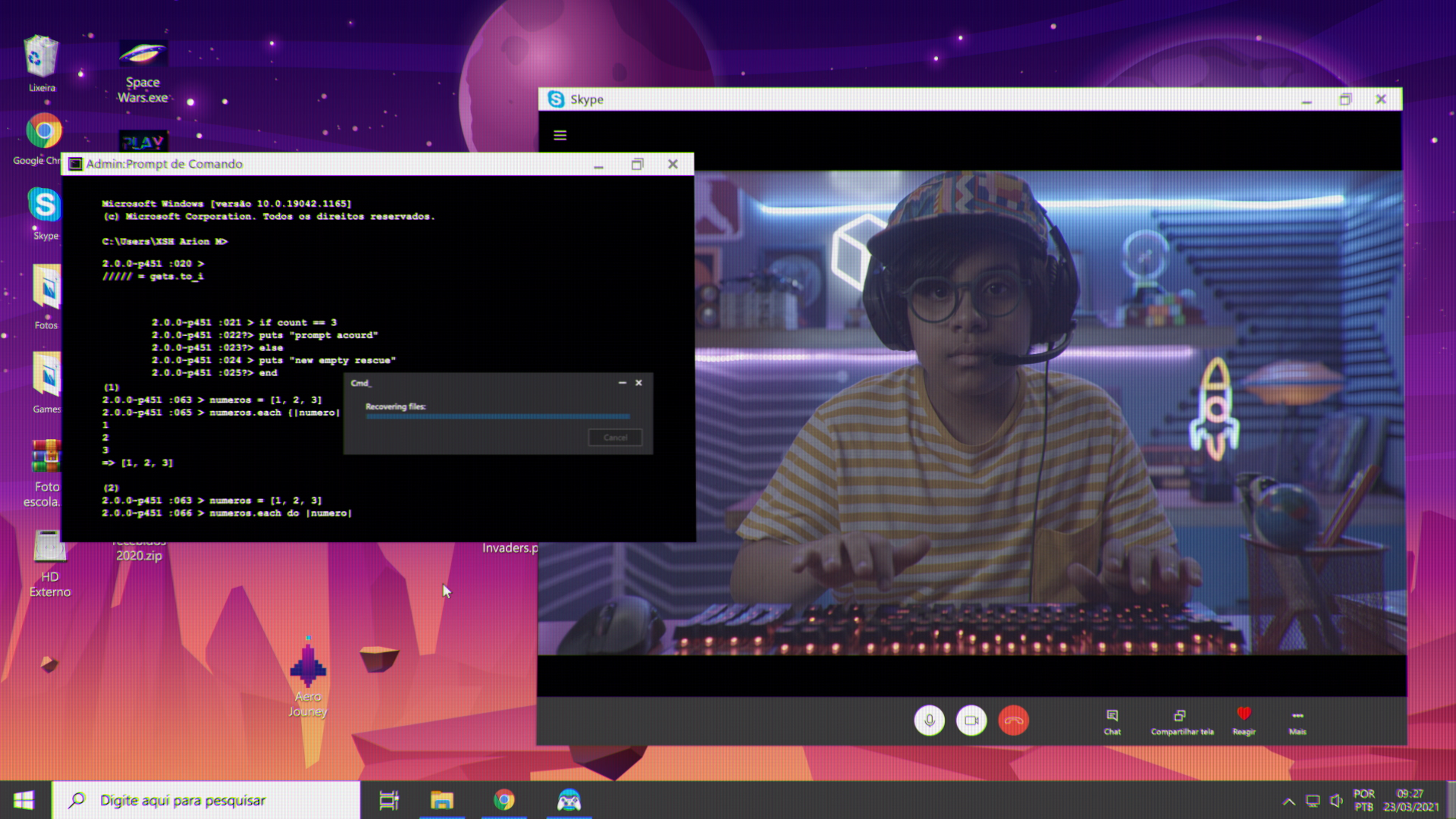1456x819 pixels.
Task: Cancel the Recovering files dialog
Action: tap(615, 438)
